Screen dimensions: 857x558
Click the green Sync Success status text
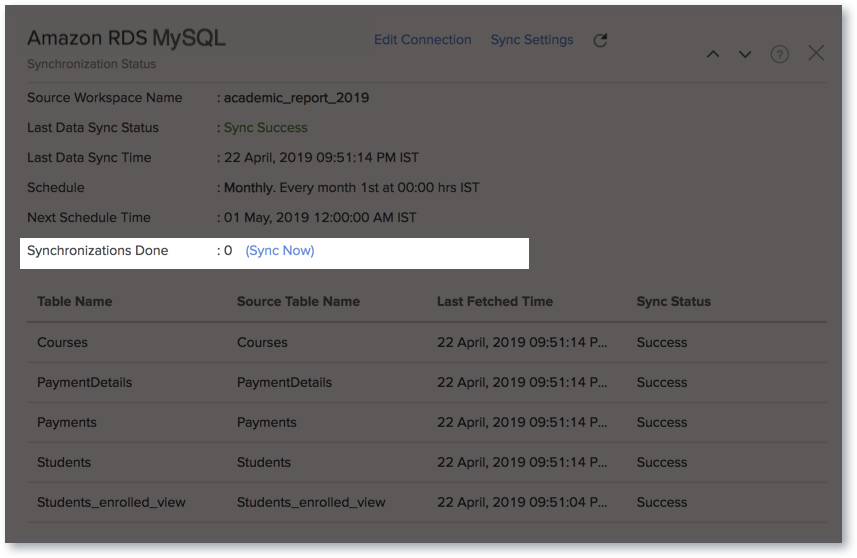pyautogui.click(x=266, y=128)
